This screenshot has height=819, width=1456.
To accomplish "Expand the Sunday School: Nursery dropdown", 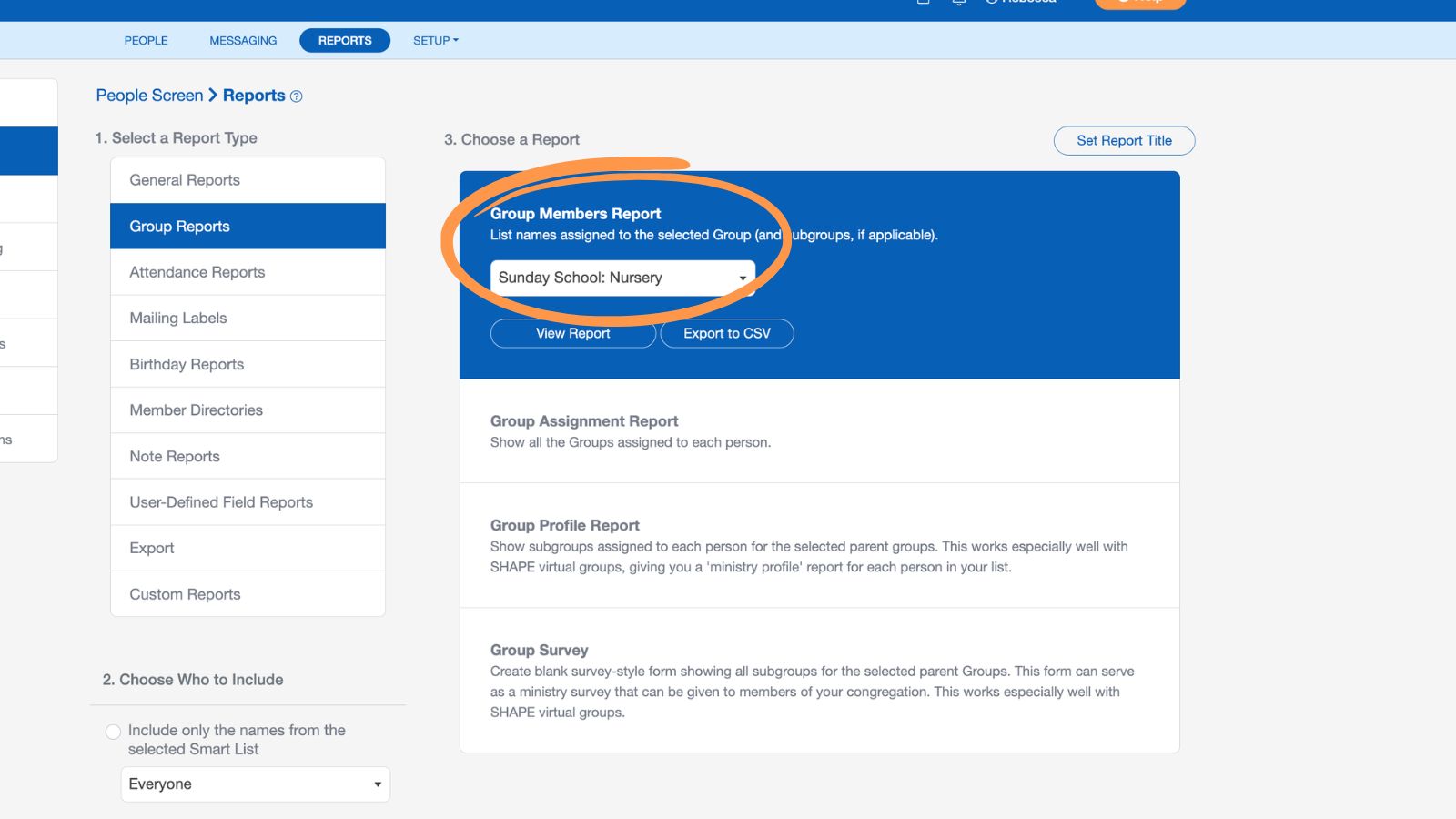I will coord(622,278).
